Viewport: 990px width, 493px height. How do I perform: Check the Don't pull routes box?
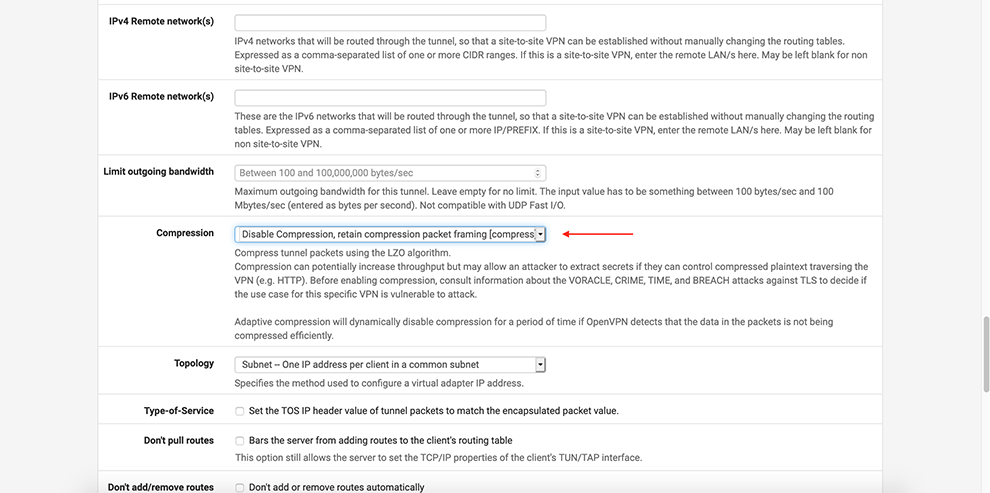[x=239, y=441]
